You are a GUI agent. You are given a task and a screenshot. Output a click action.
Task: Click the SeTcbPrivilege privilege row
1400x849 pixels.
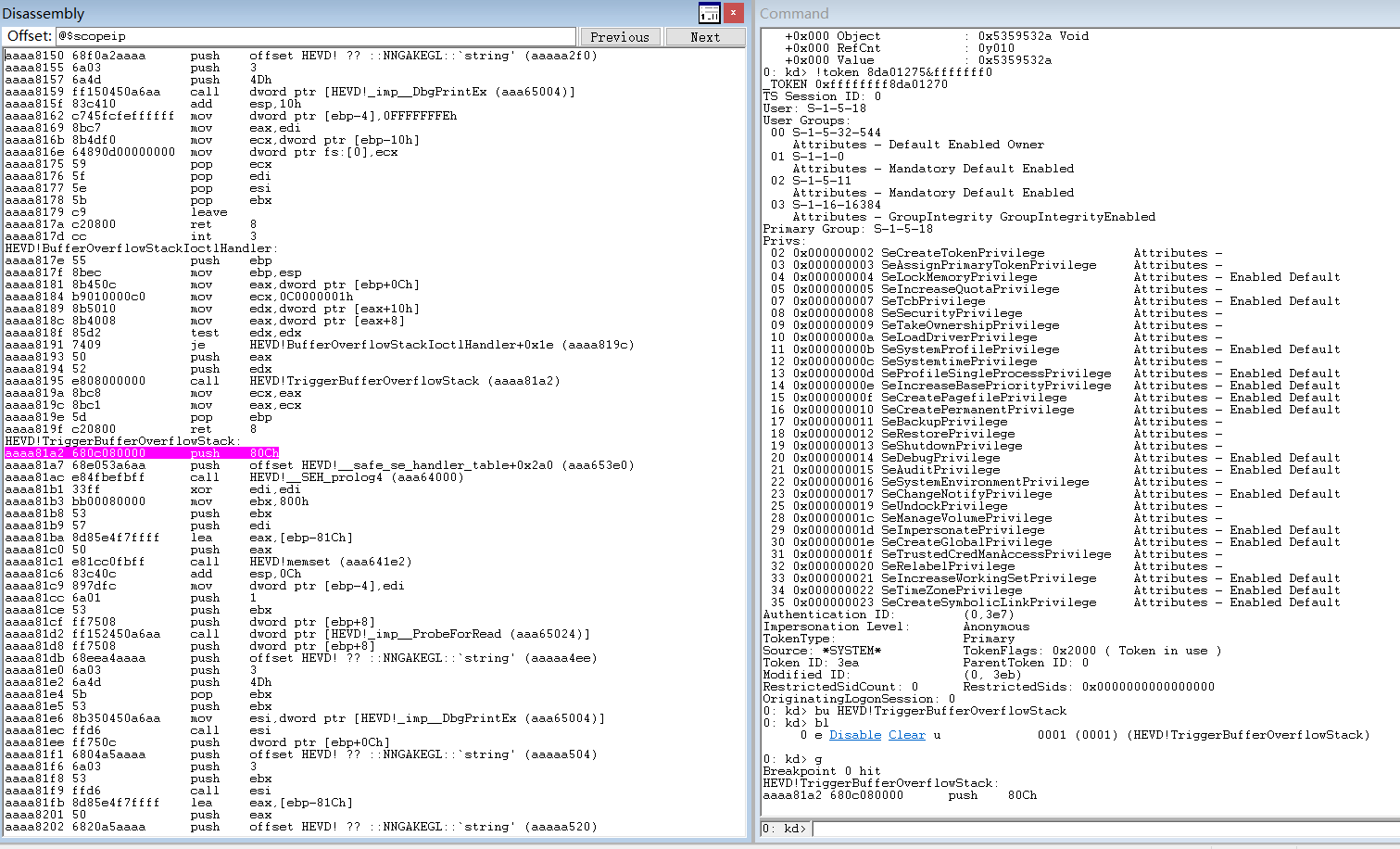(1055, 301)
